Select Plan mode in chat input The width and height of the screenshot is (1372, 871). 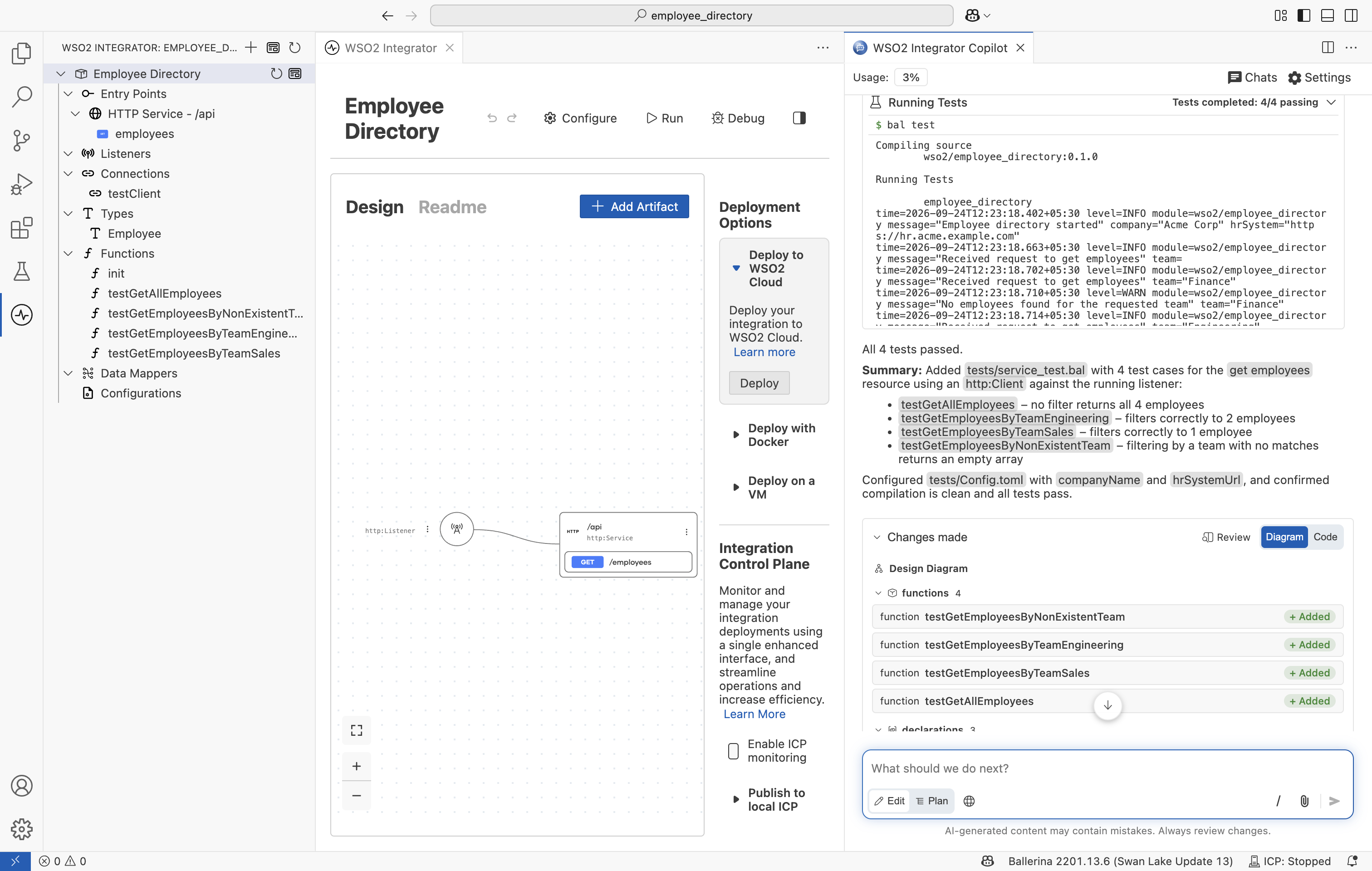932,801
